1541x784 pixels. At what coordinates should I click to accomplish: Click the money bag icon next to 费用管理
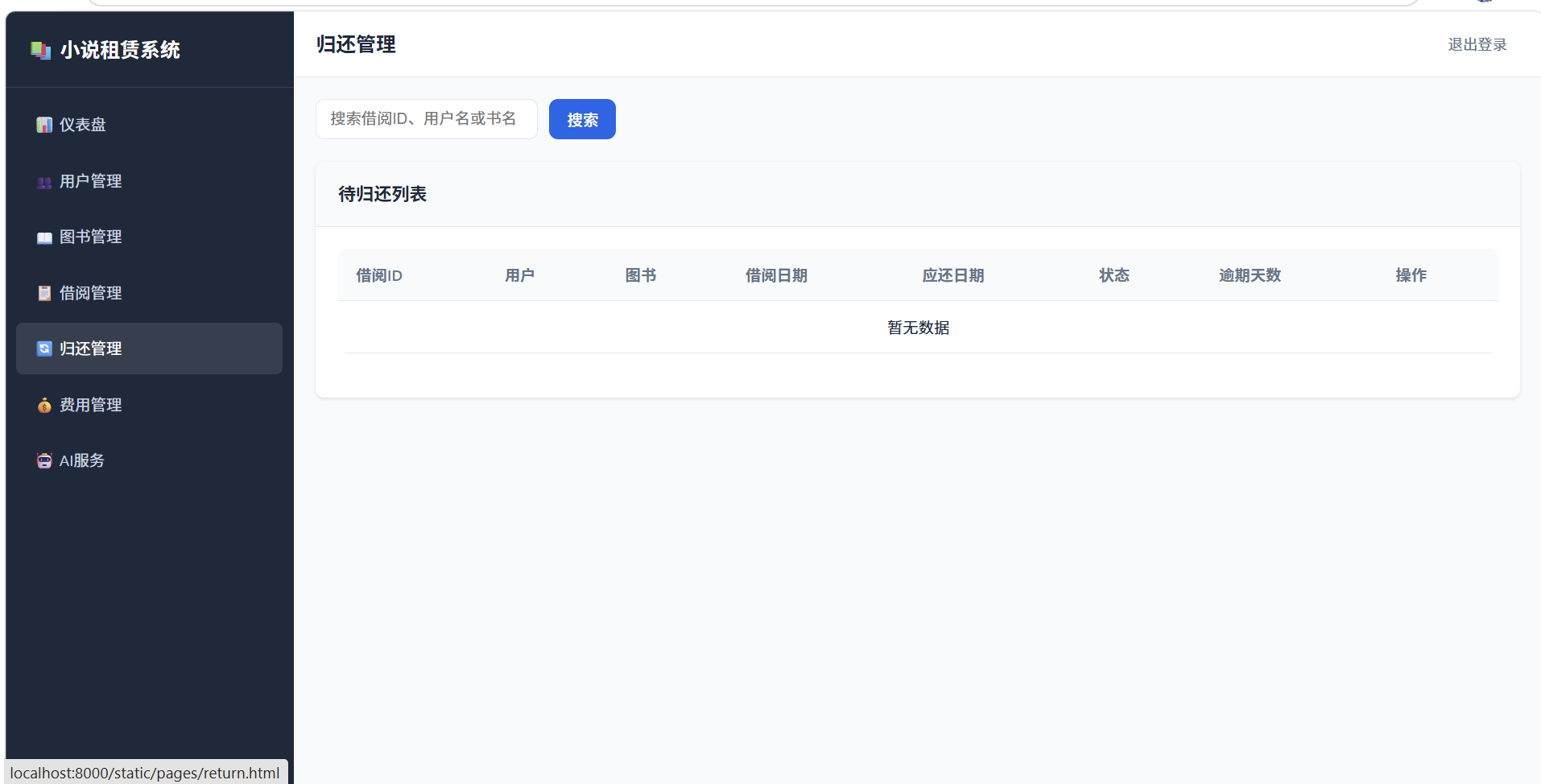[x=44, y=405]
